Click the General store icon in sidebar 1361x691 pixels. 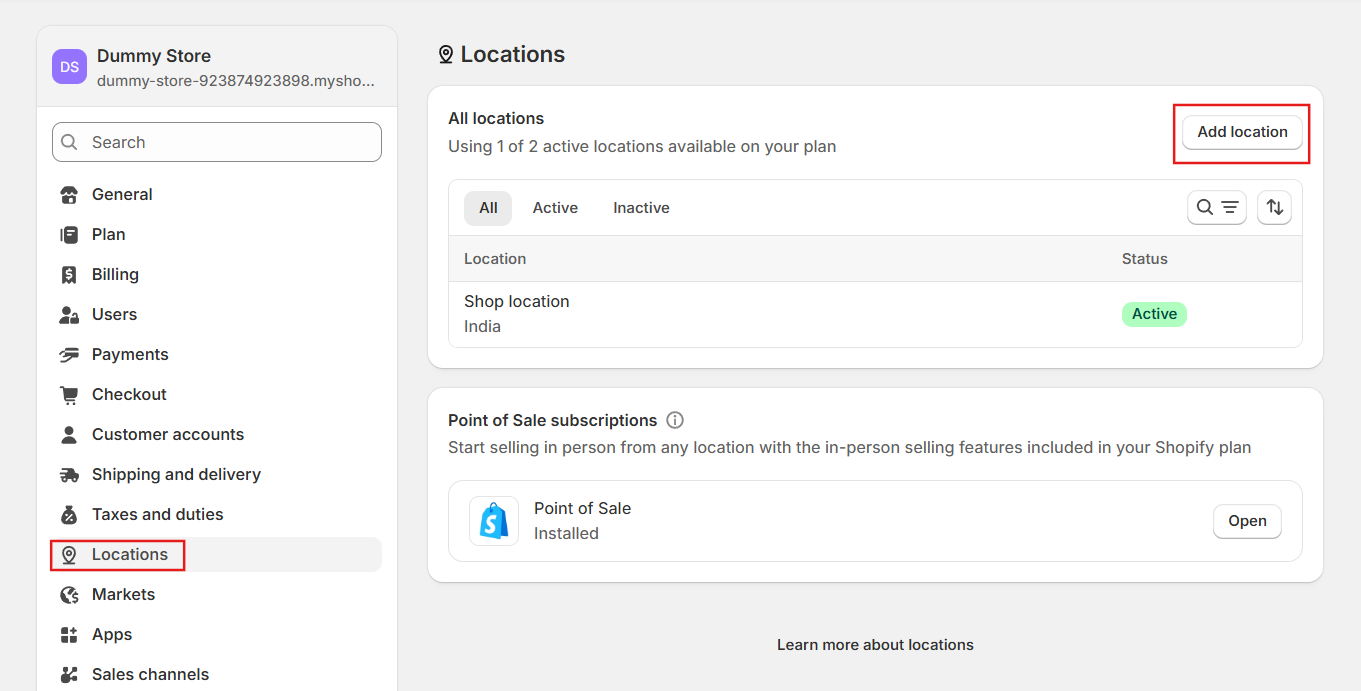[x=69, y=195]
